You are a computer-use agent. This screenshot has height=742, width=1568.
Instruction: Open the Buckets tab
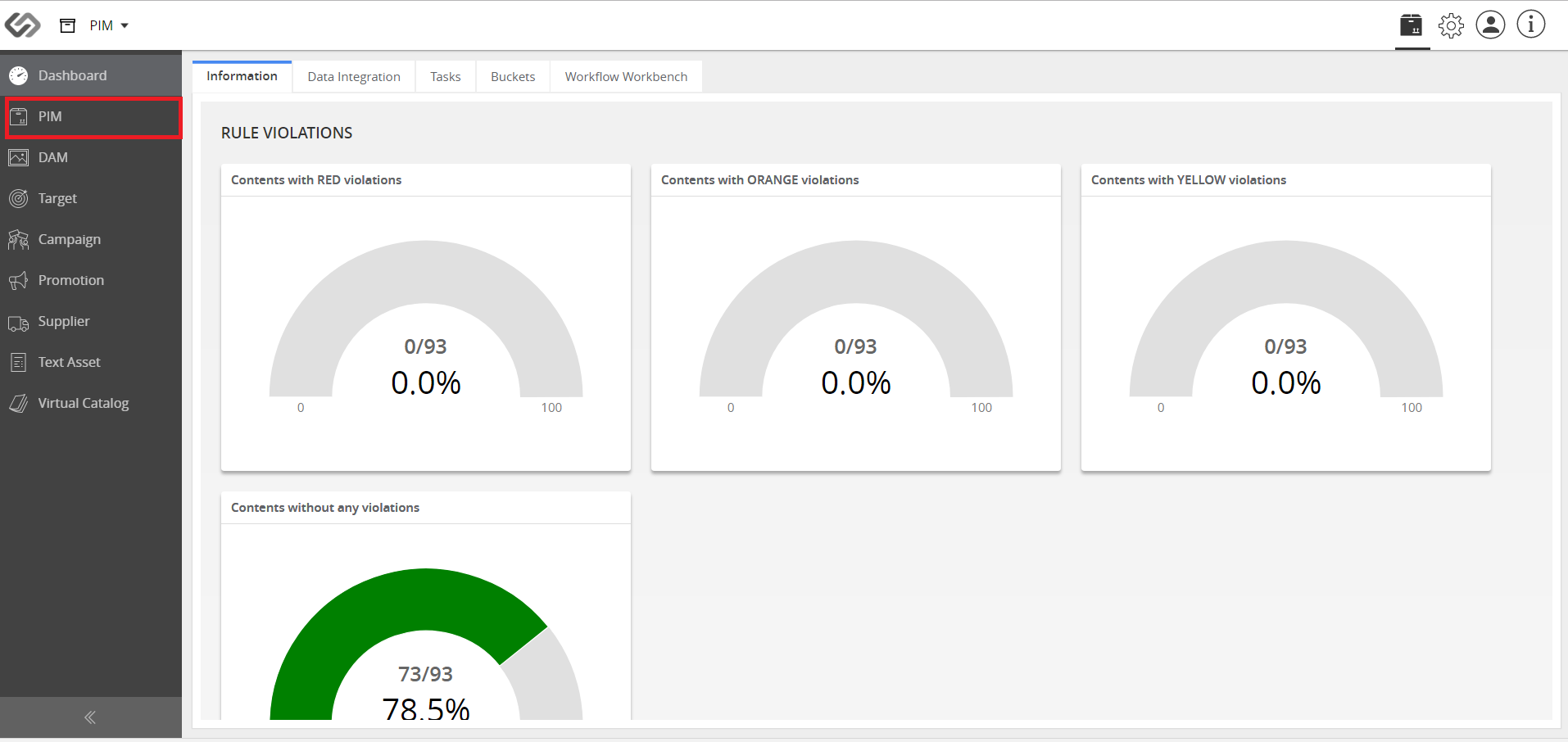513,77
